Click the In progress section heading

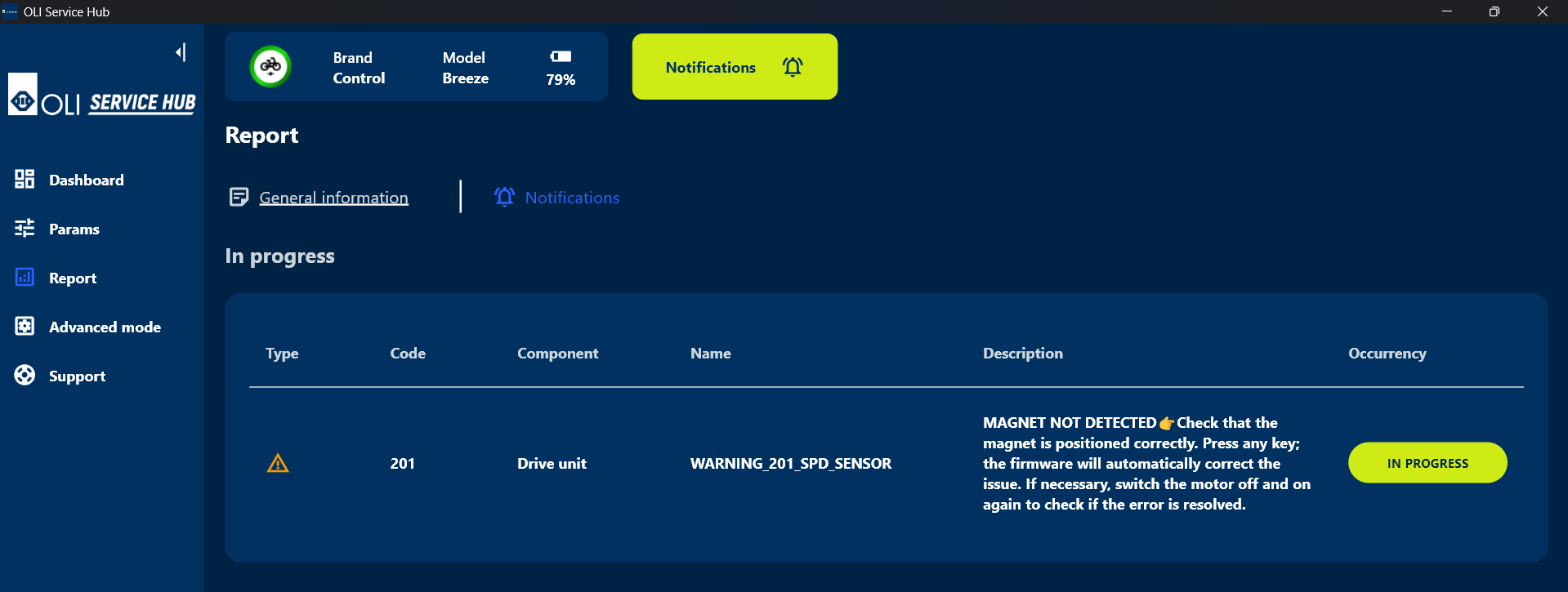click(x=279, y=256)
